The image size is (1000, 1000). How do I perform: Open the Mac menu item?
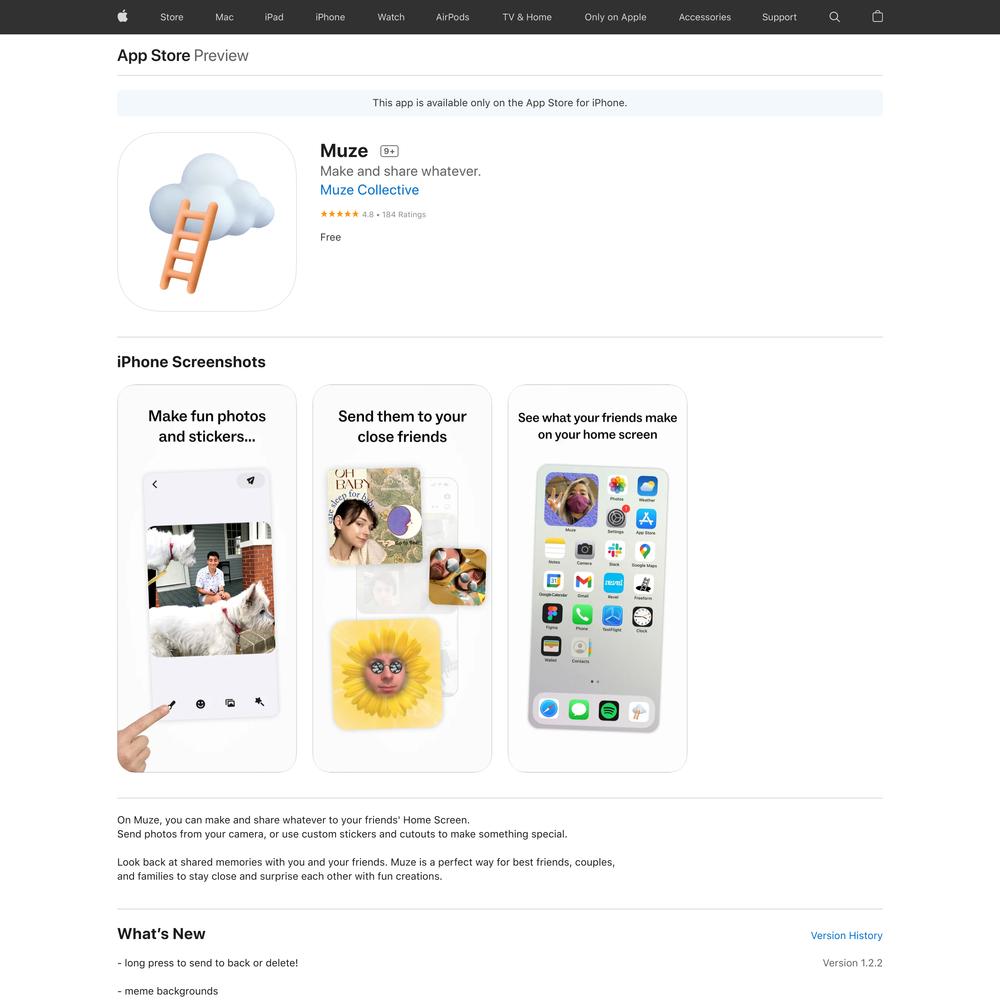point(224,17)
